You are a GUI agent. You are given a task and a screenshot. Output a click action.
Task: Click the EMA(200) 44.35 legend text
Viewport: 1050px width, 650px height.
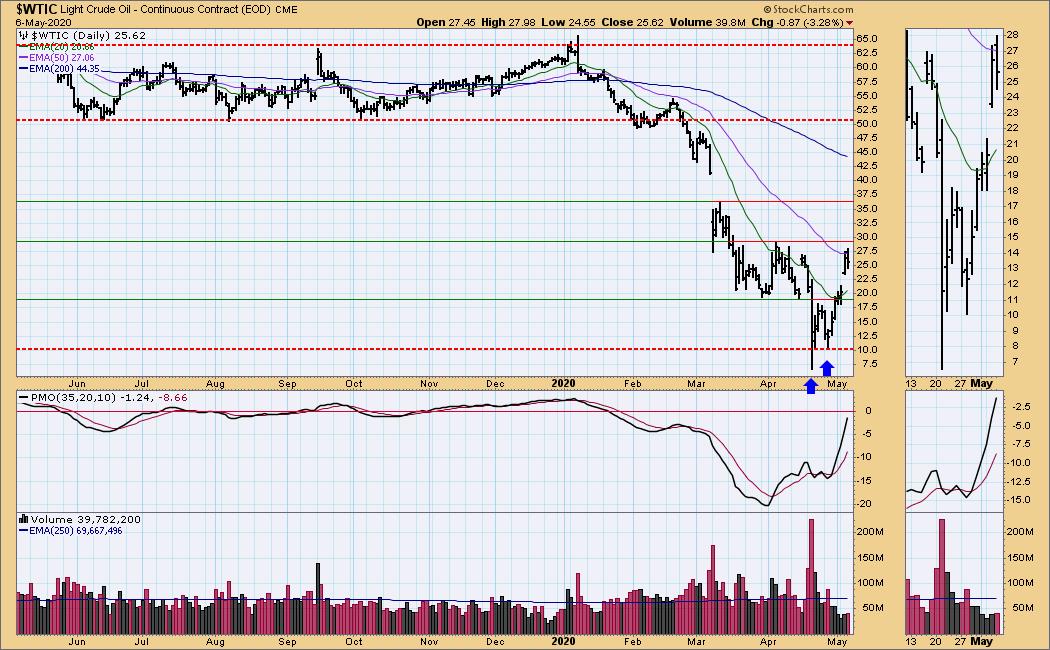click(64, 68)
